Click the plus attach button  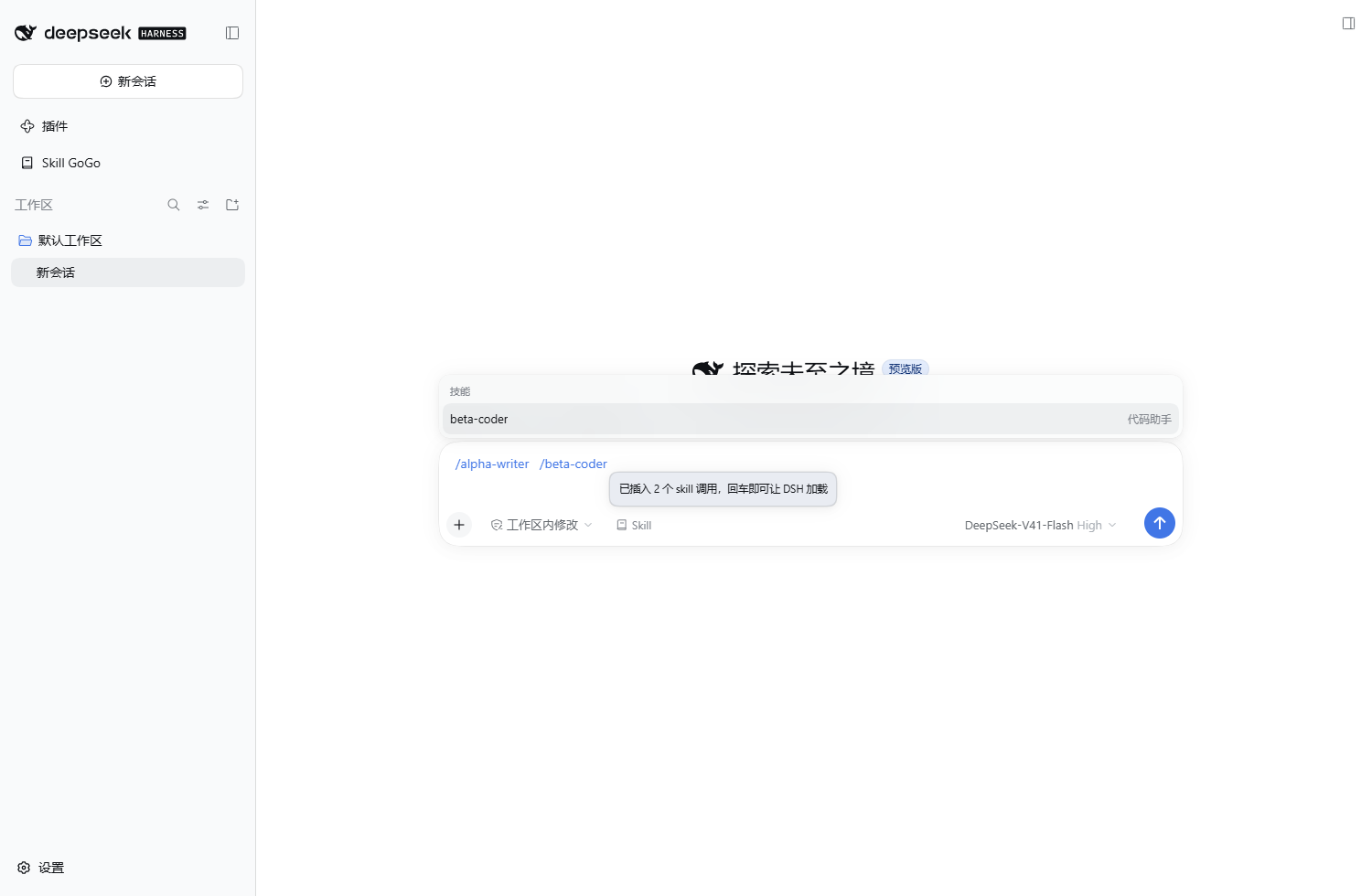click(459, 525)
